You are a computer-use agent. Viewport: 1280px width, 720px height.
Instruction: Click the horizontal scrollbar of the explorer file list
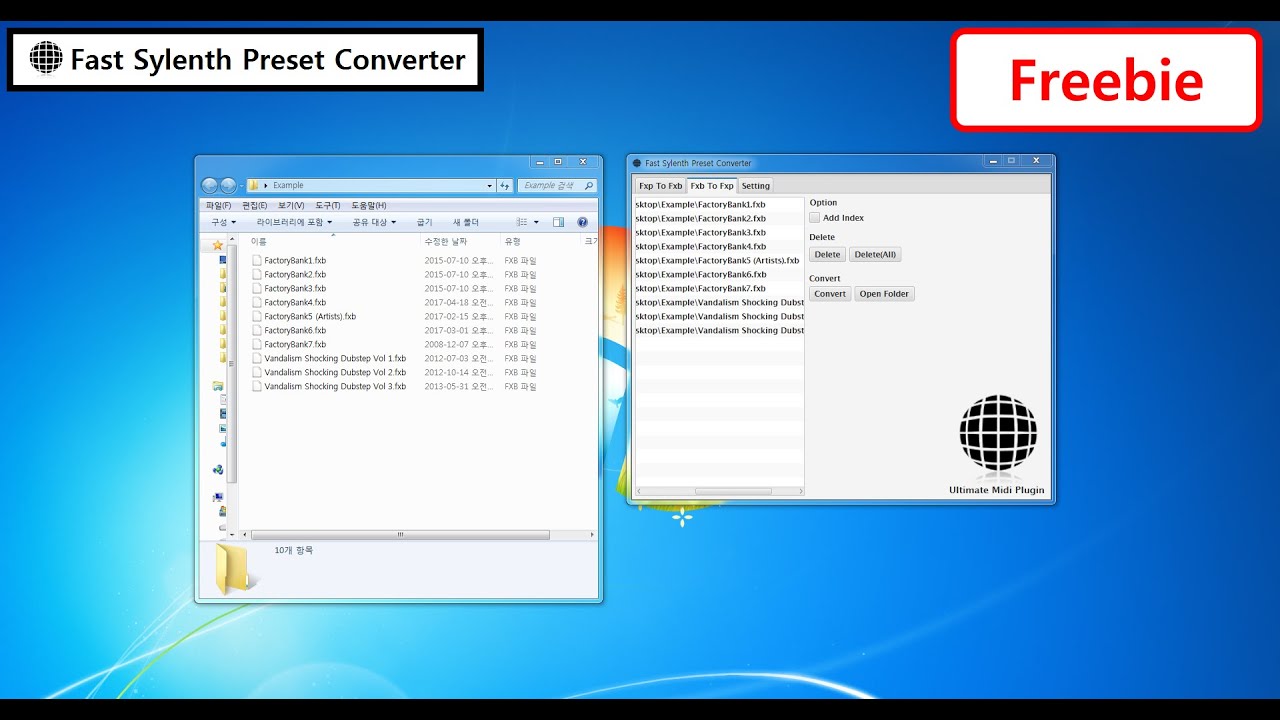tap(400, 535)
